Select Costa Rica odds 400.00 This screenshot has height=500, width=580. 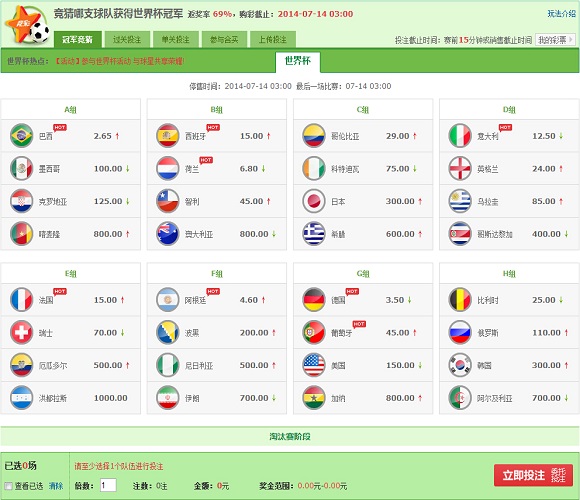point(546,234)
